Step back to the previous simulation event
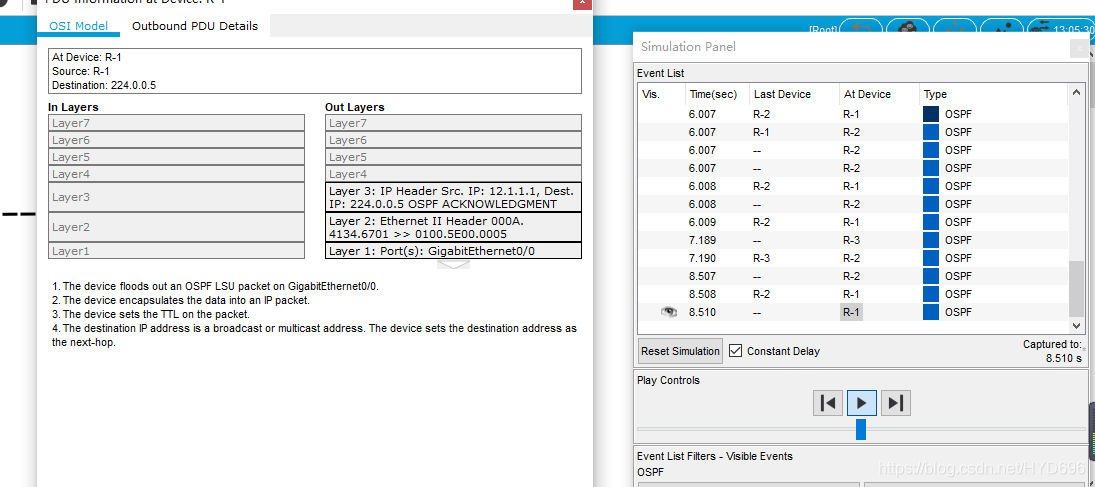Image resolution: width=1095 pixels, height=487 pixels. point(828,403)
